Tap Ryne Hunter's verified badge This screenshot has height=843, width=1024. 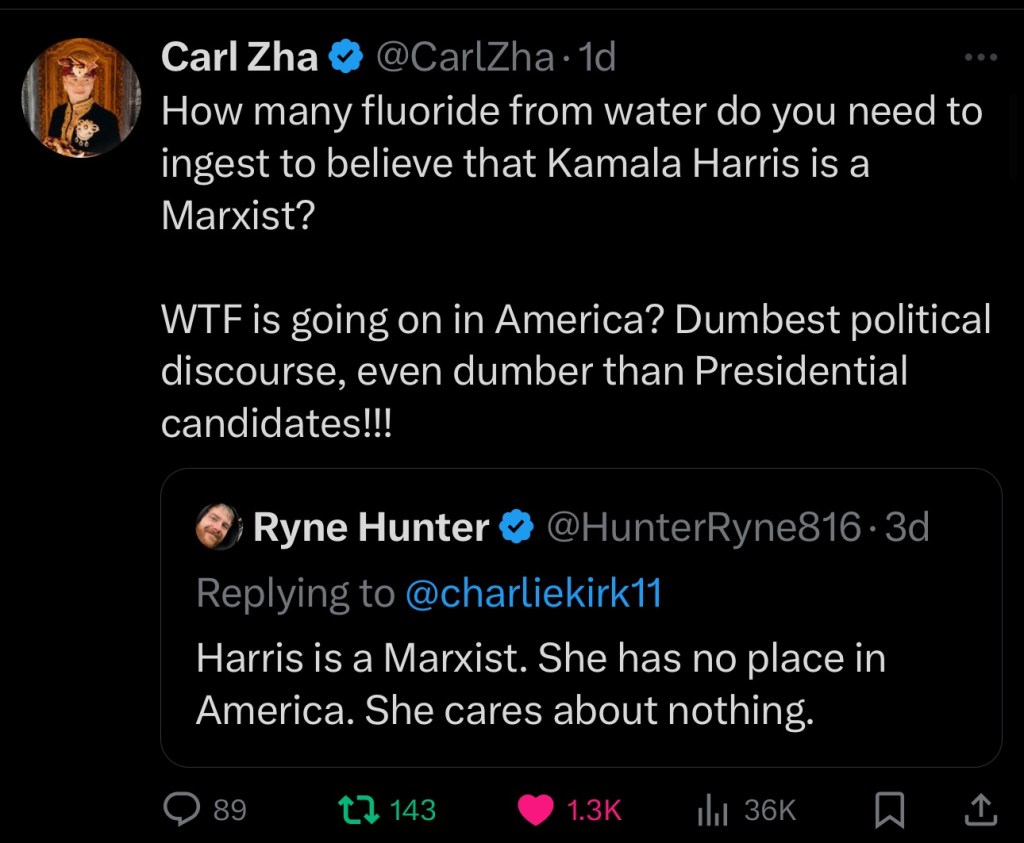tap(517, 527)
